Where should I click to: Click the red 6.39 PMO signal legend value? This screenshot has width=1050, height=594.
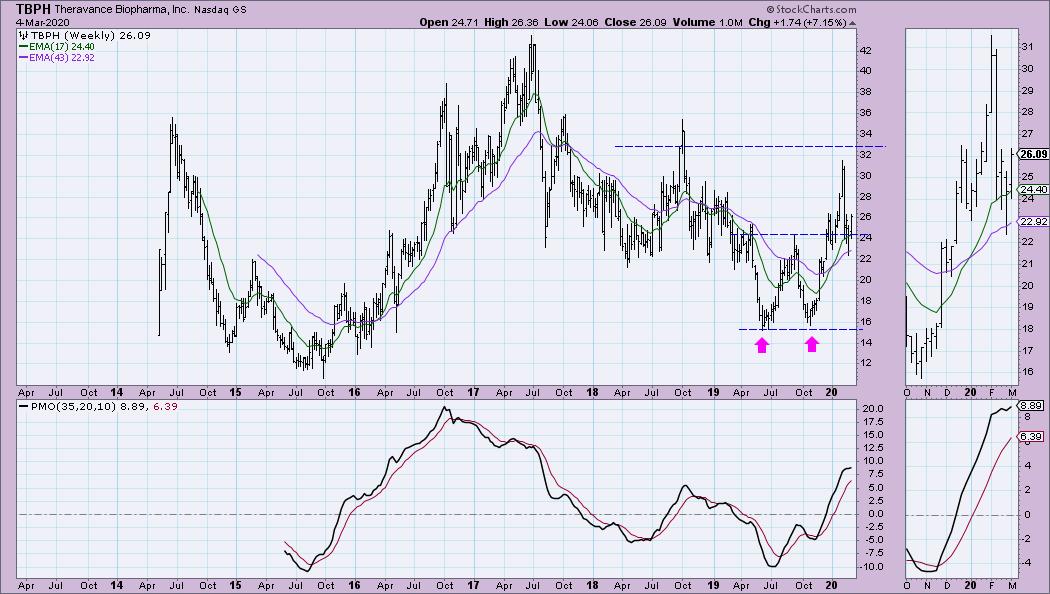[x=165, y=406]
